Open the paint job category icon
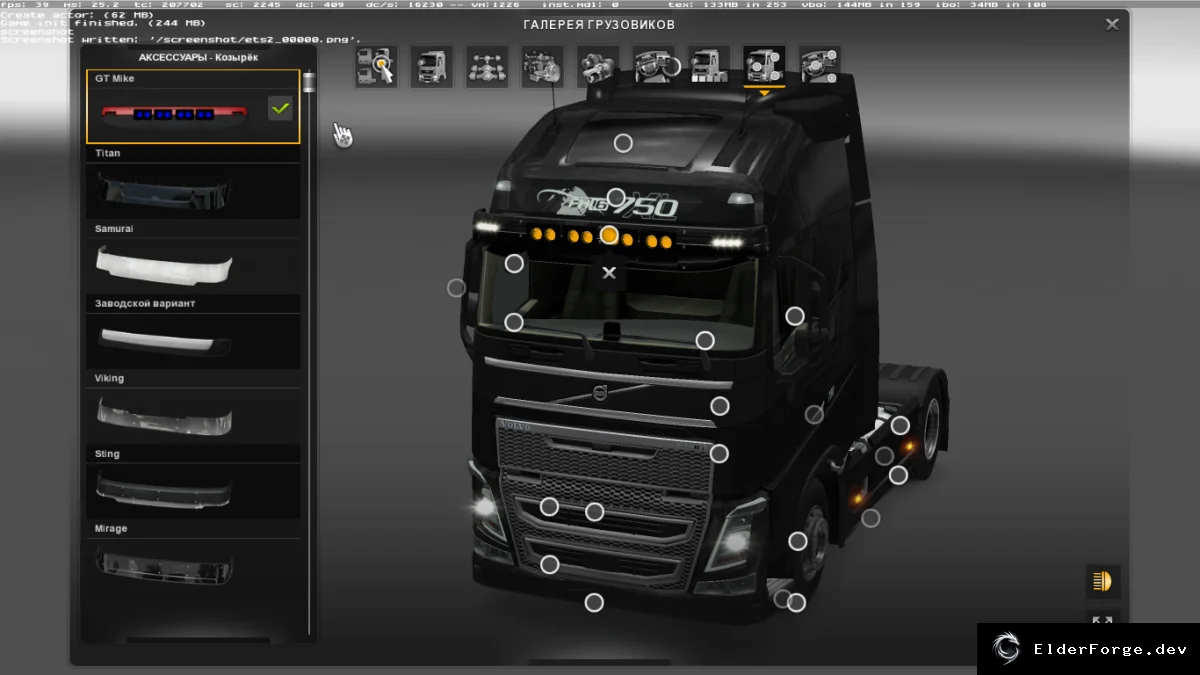1200x675 pixels. coord(709,67)
